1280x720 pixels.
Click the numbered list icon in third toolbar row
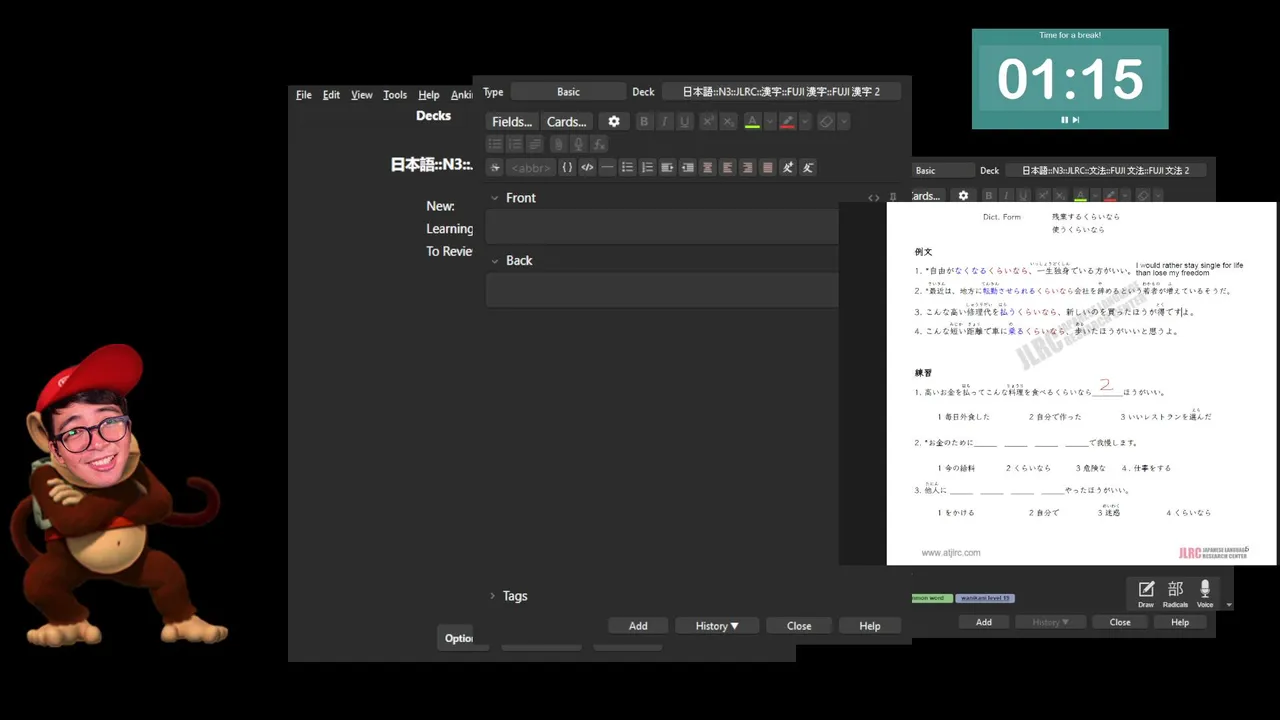(647, 167)
